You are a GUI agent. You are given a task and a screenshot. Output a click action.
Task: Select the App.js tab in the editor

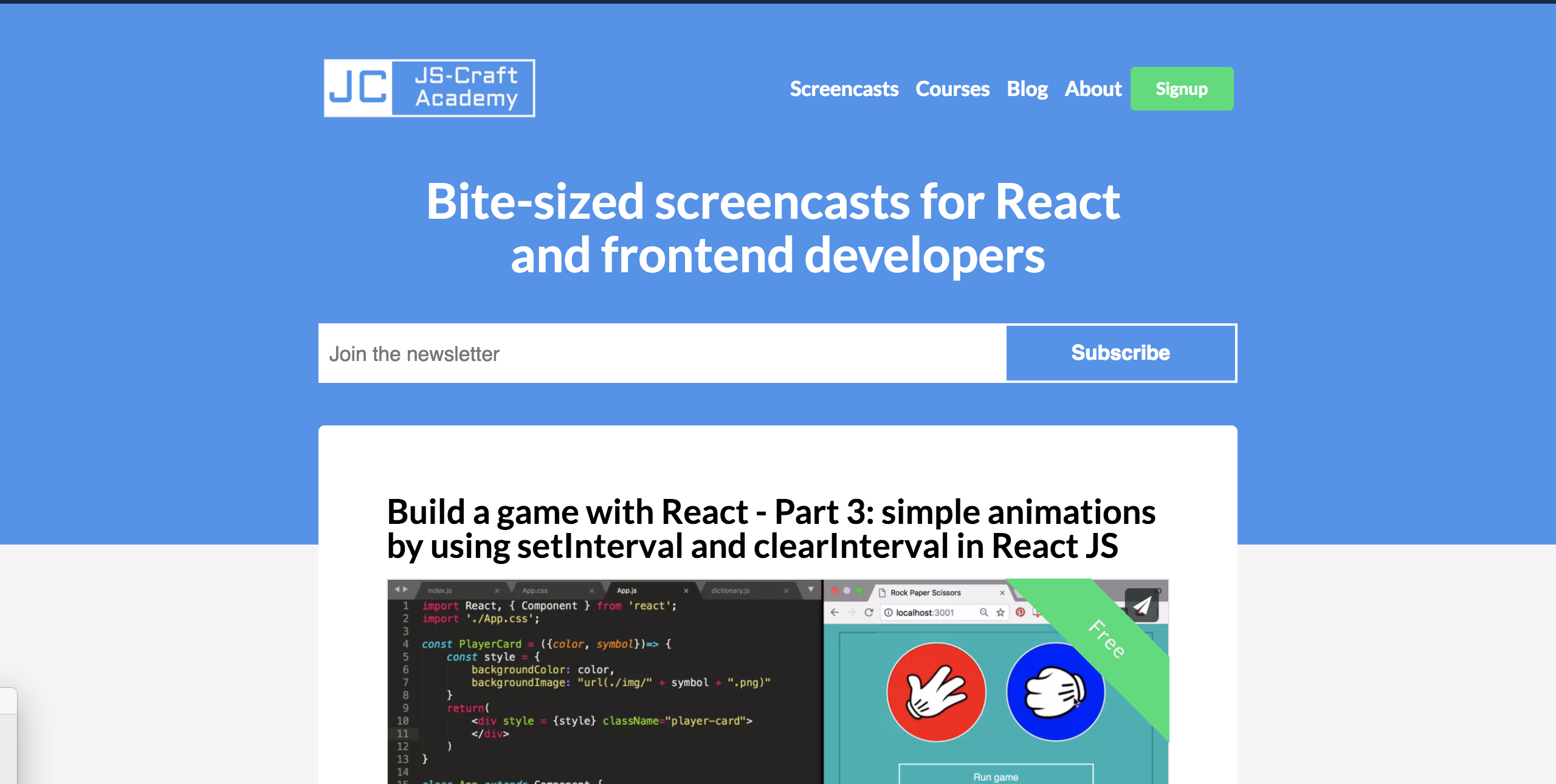627,590
